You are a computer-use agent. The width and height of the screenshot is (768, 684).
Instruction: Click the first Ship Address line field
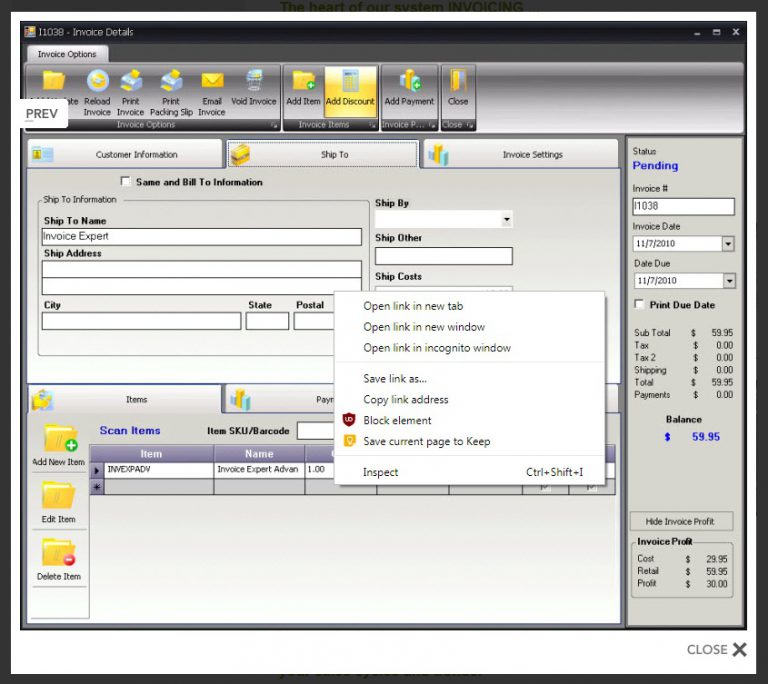[x=202, y=269]
